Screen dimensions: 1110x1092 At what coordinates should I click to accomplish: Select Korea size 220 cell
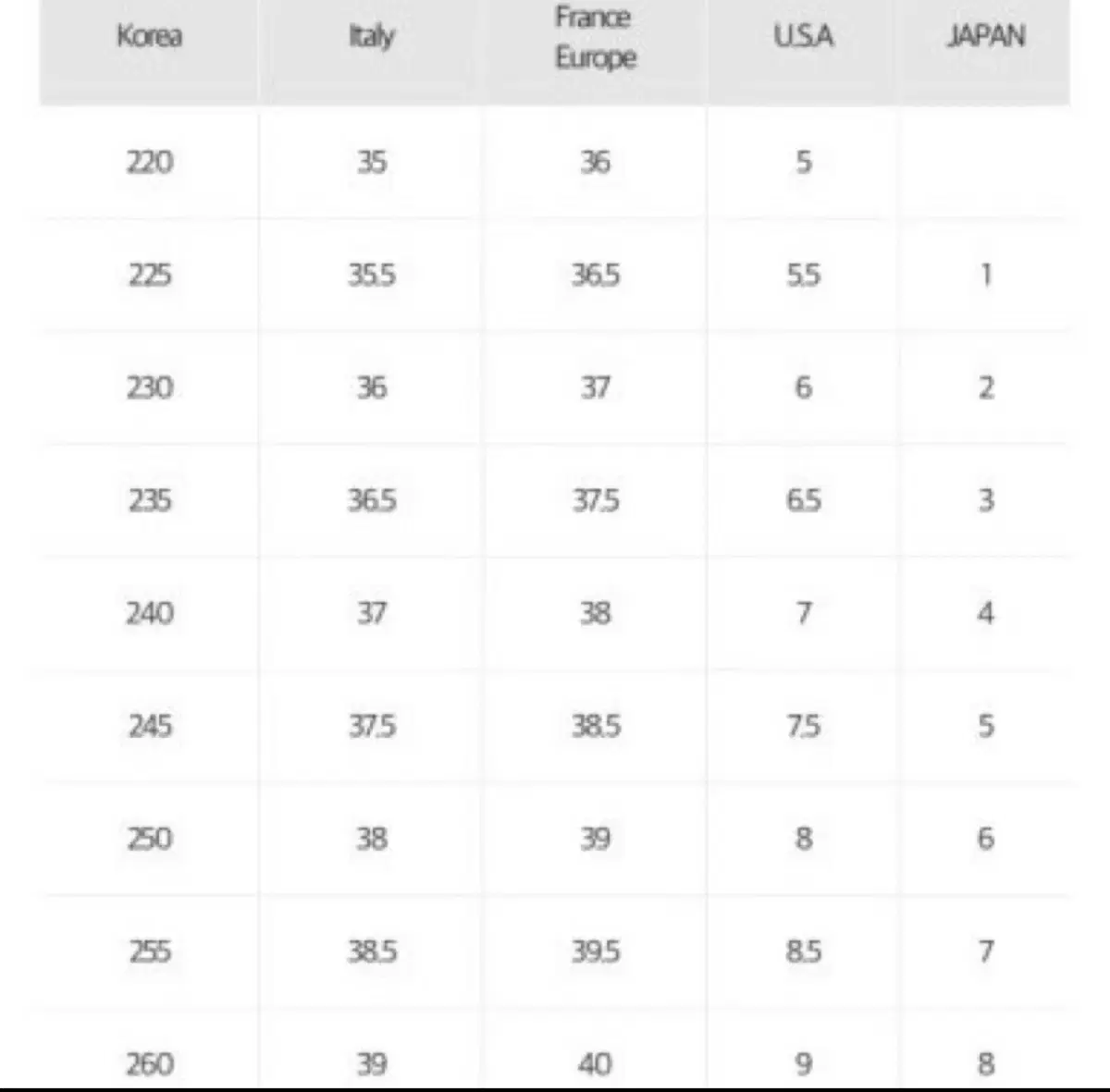pos(149,163)
